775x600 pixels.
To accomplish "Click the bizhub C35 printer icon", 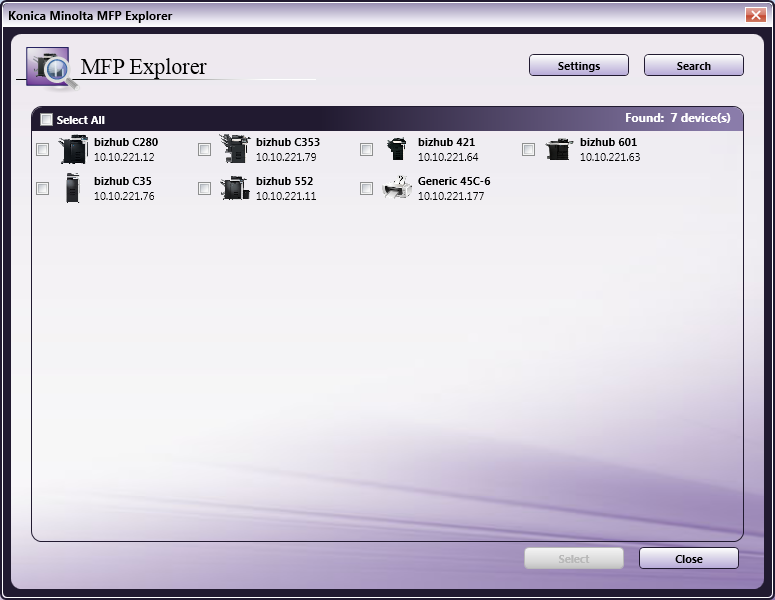I will point(73,188).
